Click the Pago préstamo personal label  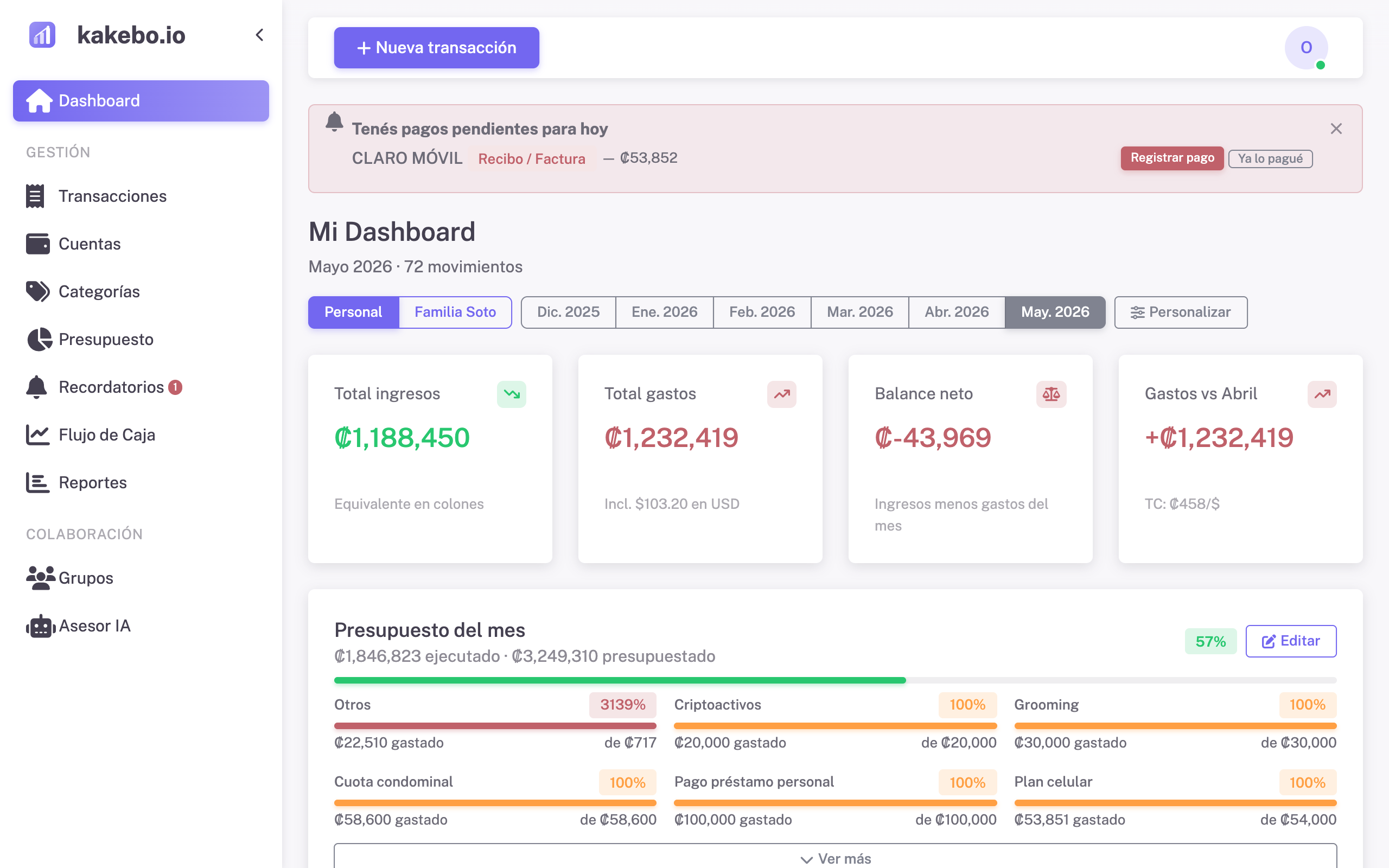754,781
